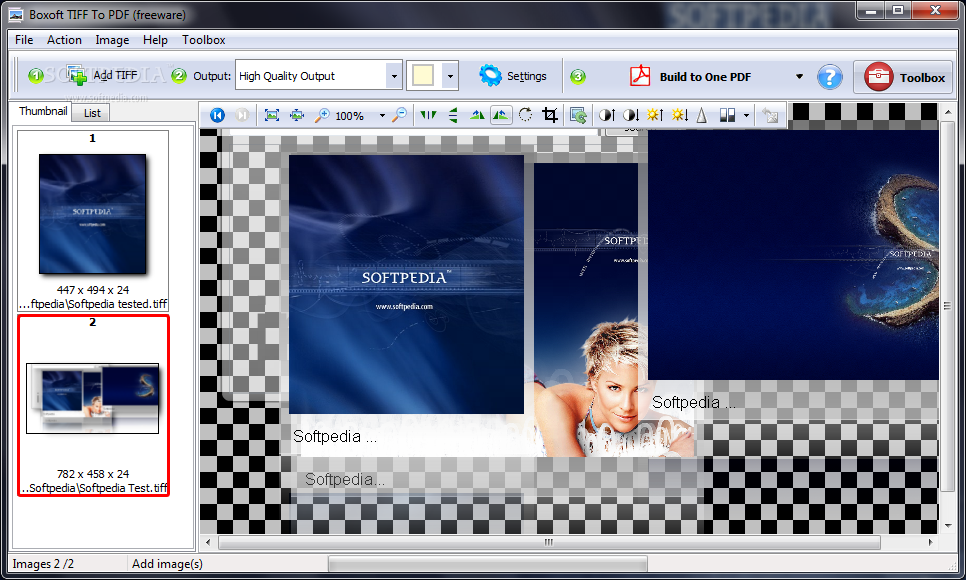Click the flip horizontal icon

[428, 115]
